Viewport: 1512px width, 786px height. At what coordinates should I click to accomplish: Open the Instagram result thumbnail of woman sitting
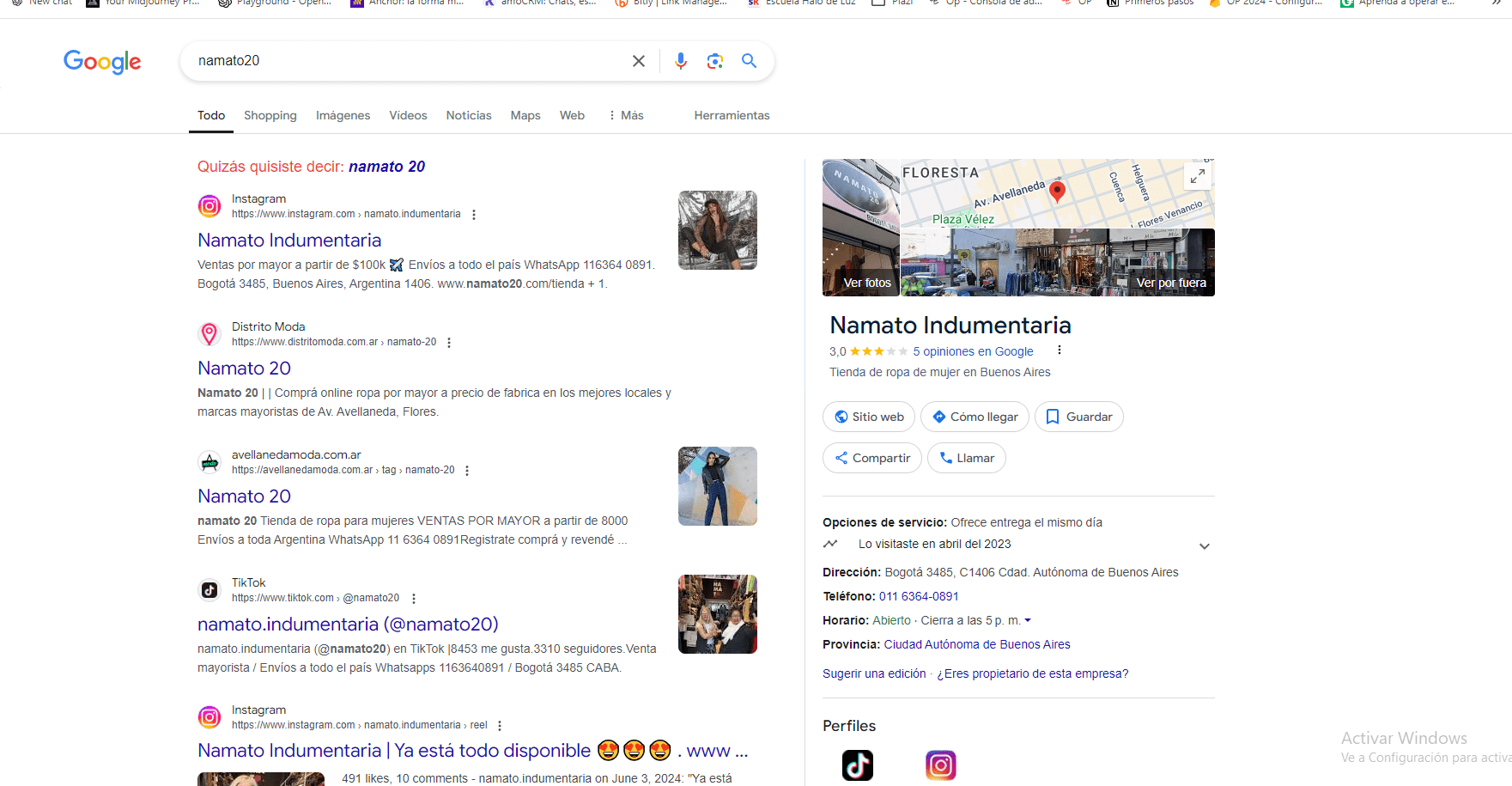pos(718,230)
